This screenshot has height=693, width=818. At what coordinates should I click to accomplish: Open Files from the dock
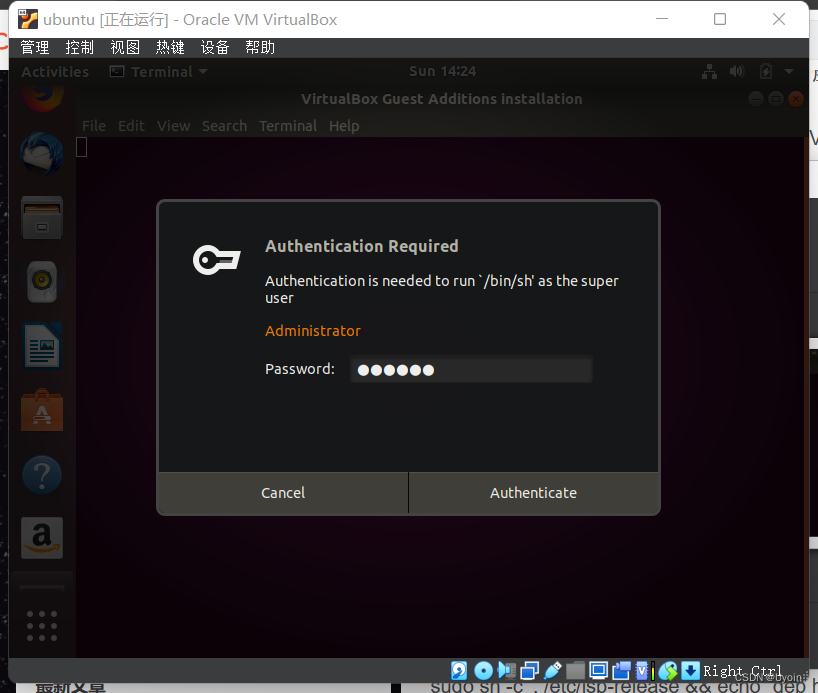pos(42,218)
